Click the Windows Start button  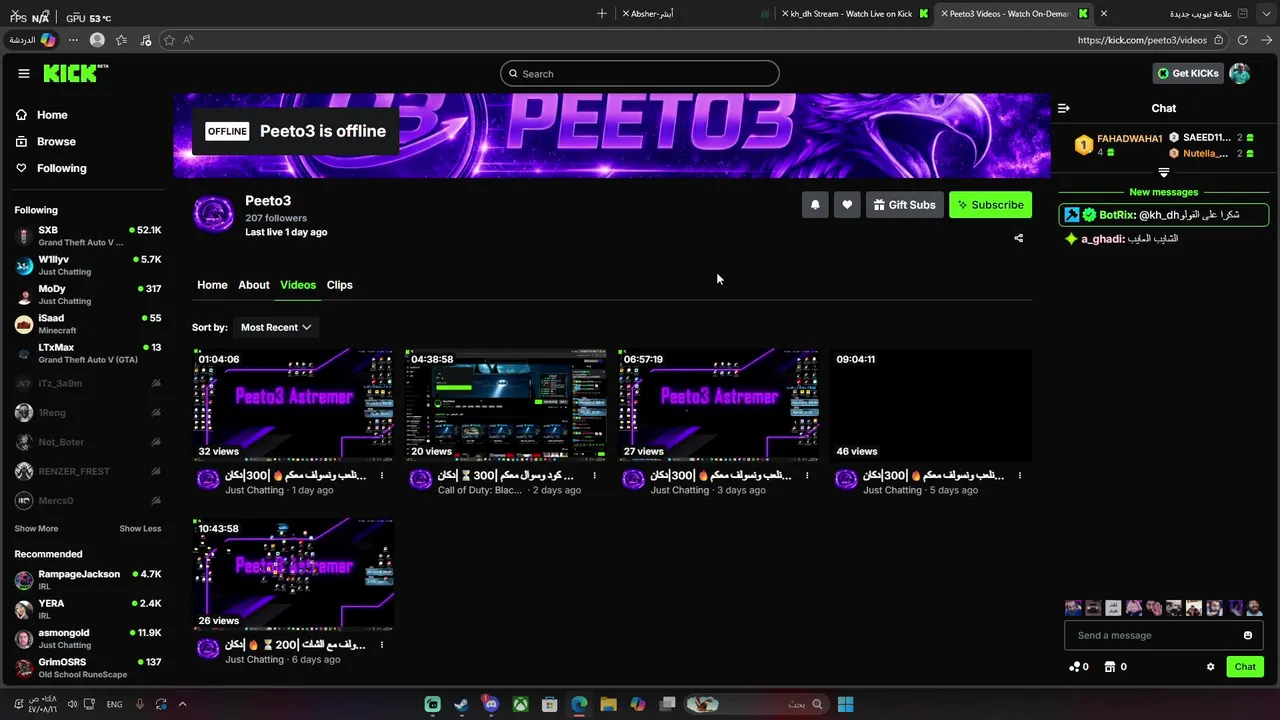[x=845, y=704]
